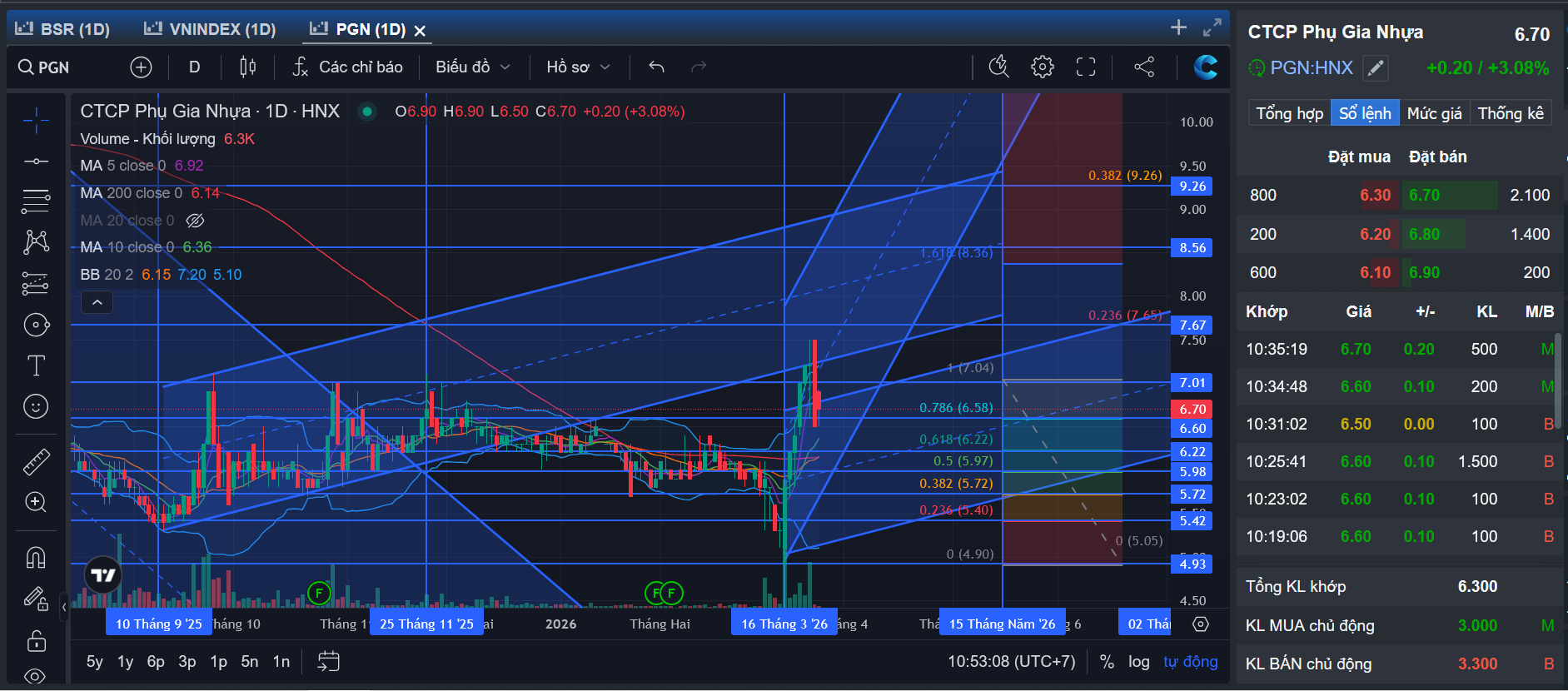Click the alert clock icon in toolbar
1568x691 pixels.
[x=999, y=67]
